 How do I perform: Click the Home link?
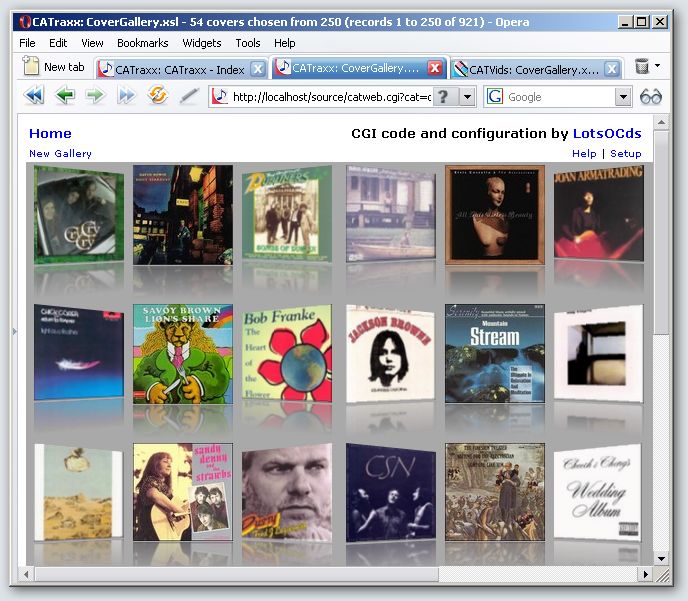(x=50, y=133)
